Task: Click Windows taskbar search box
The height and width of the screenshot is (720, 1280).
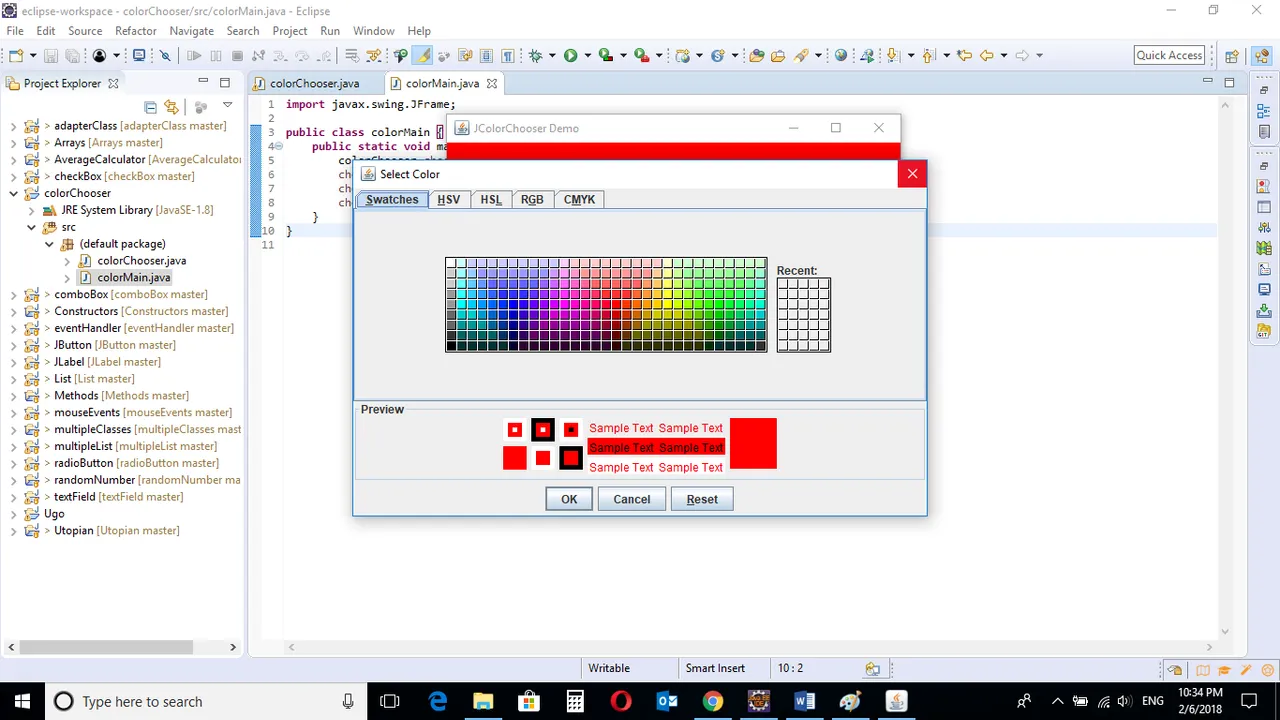Action: tap(205, 701)
